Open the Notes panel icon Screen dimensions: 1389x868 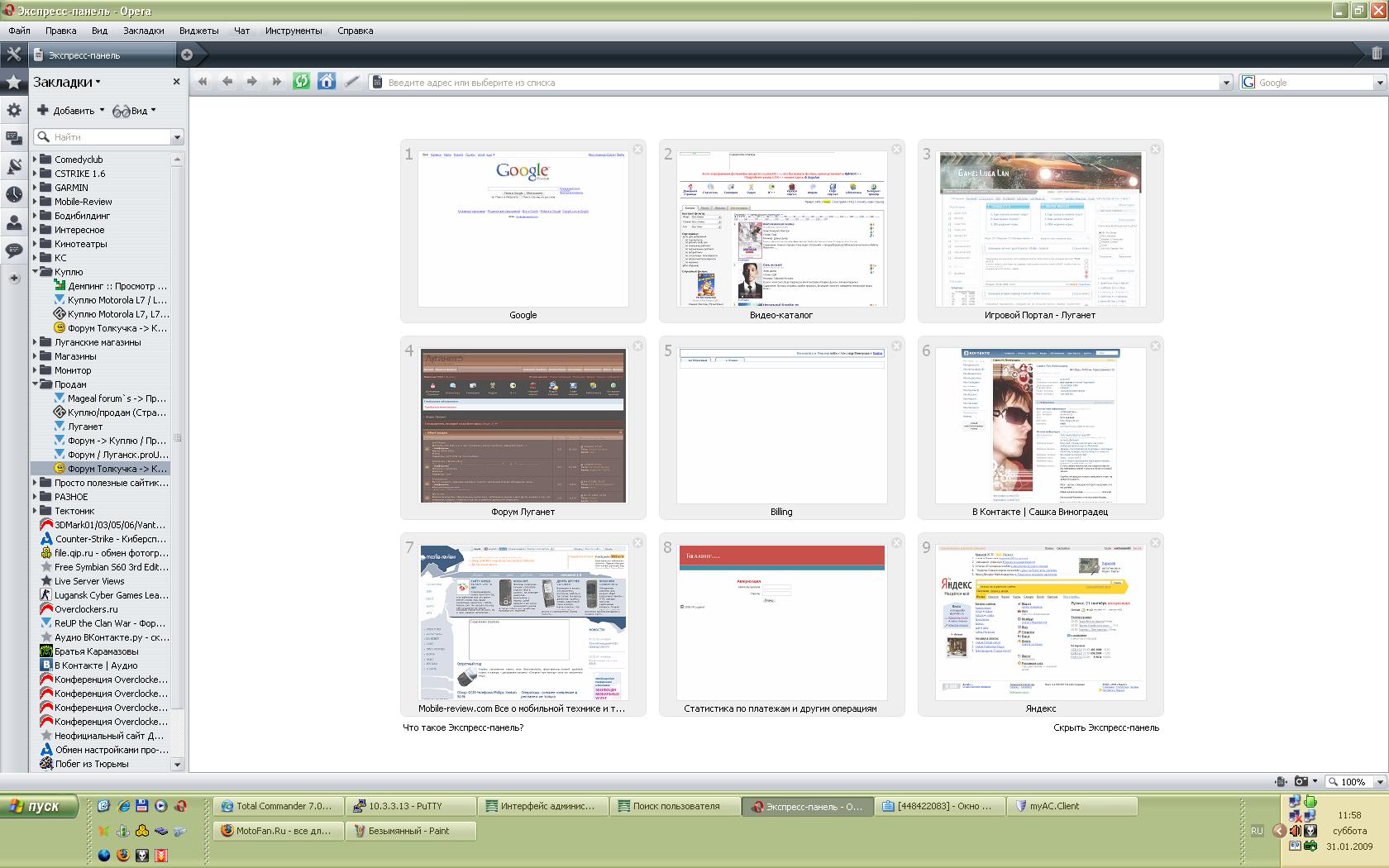tap(14, 138)
